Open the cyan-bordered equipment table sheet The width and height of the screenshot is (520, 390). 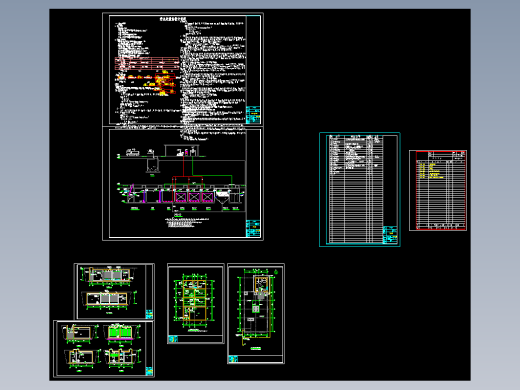[360, 189]
